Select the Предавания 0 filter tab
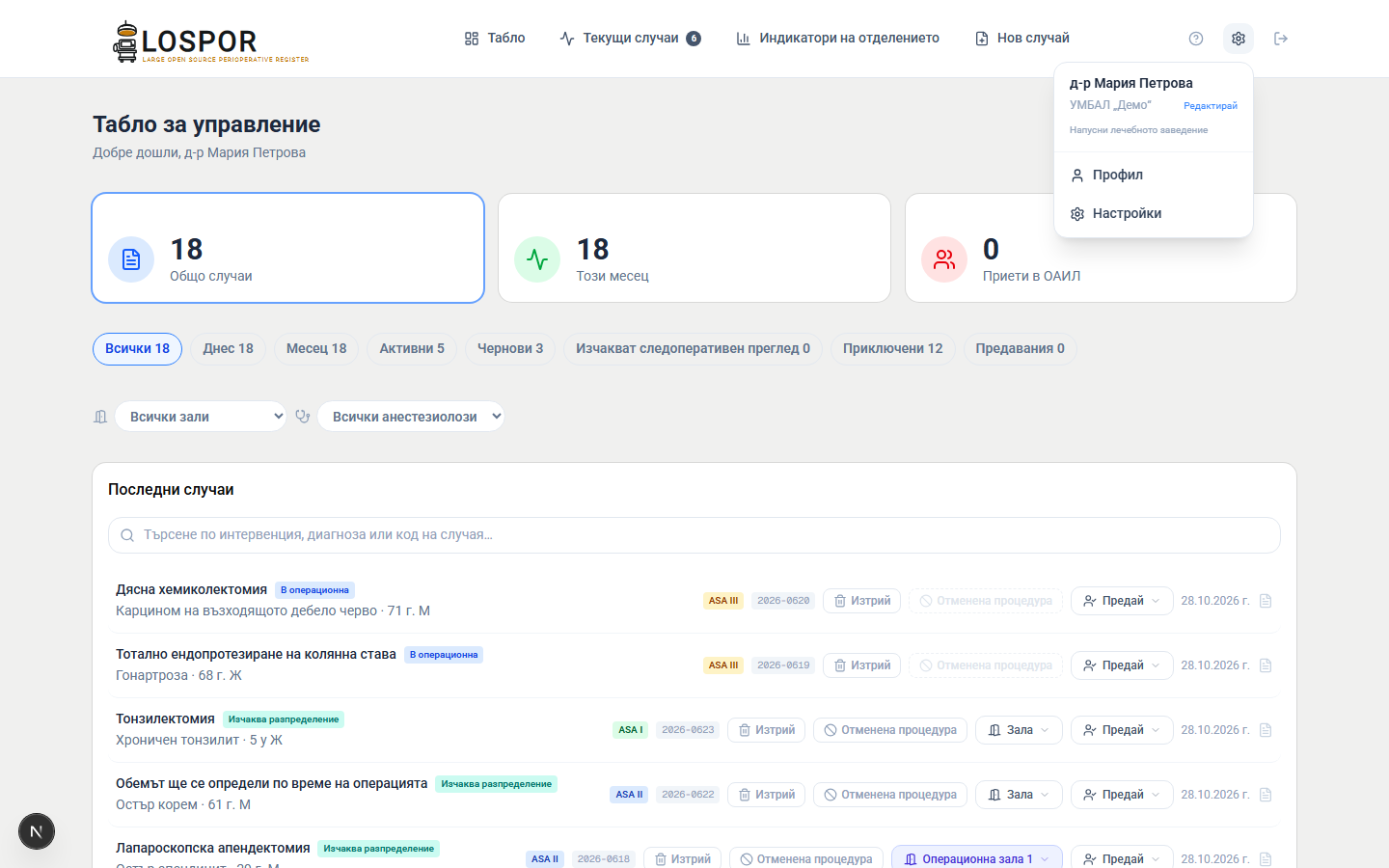This screenshot has height=868, width=1389. pyautogui.click(x=1020, y=349)
